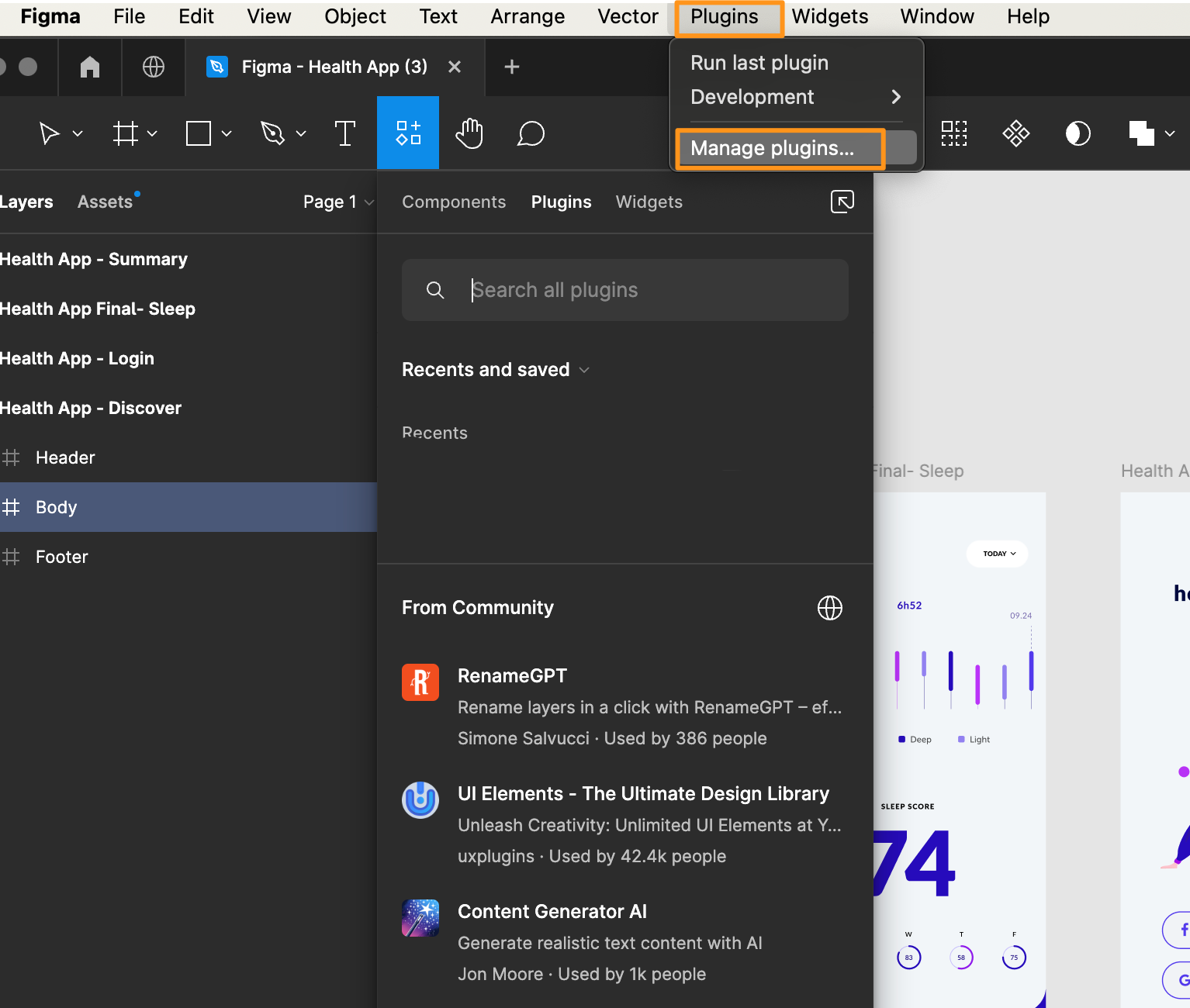This screenshot has height=1008, width=1190.
Task: Open the Widgets menu
Action: point(830,16)
